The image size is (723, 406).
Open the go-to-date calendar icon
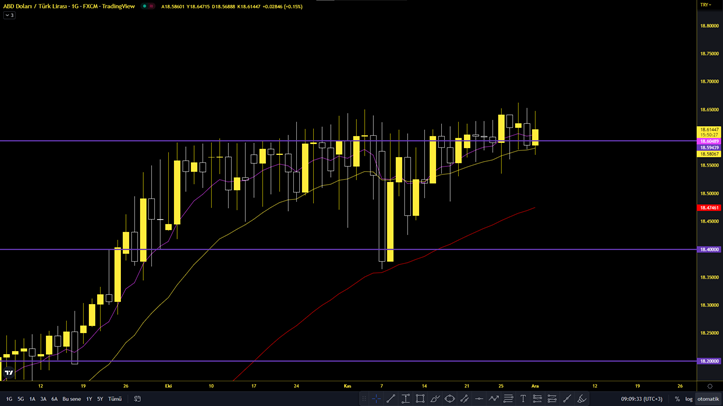pos(137,399)
